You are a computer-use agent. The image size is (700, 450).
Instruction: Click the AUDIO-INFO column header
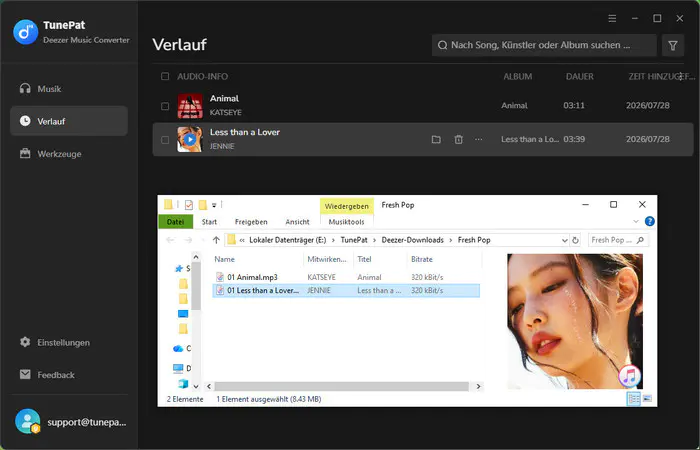202,76
